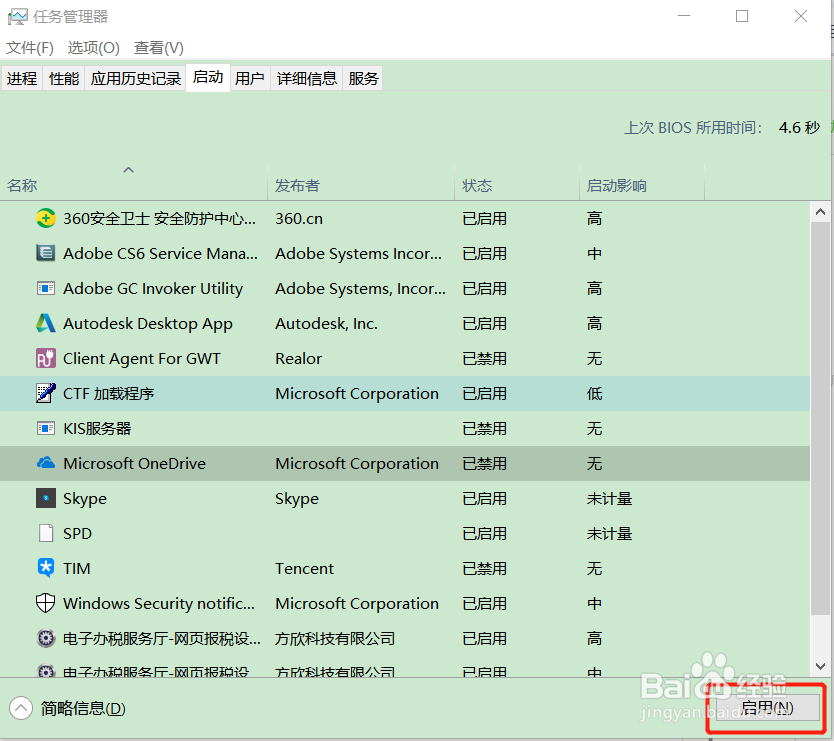The image size is (834, 741).
Task: Click the 低 impact in CTF row
Action: pyautogui.click(x=594, y=394)
